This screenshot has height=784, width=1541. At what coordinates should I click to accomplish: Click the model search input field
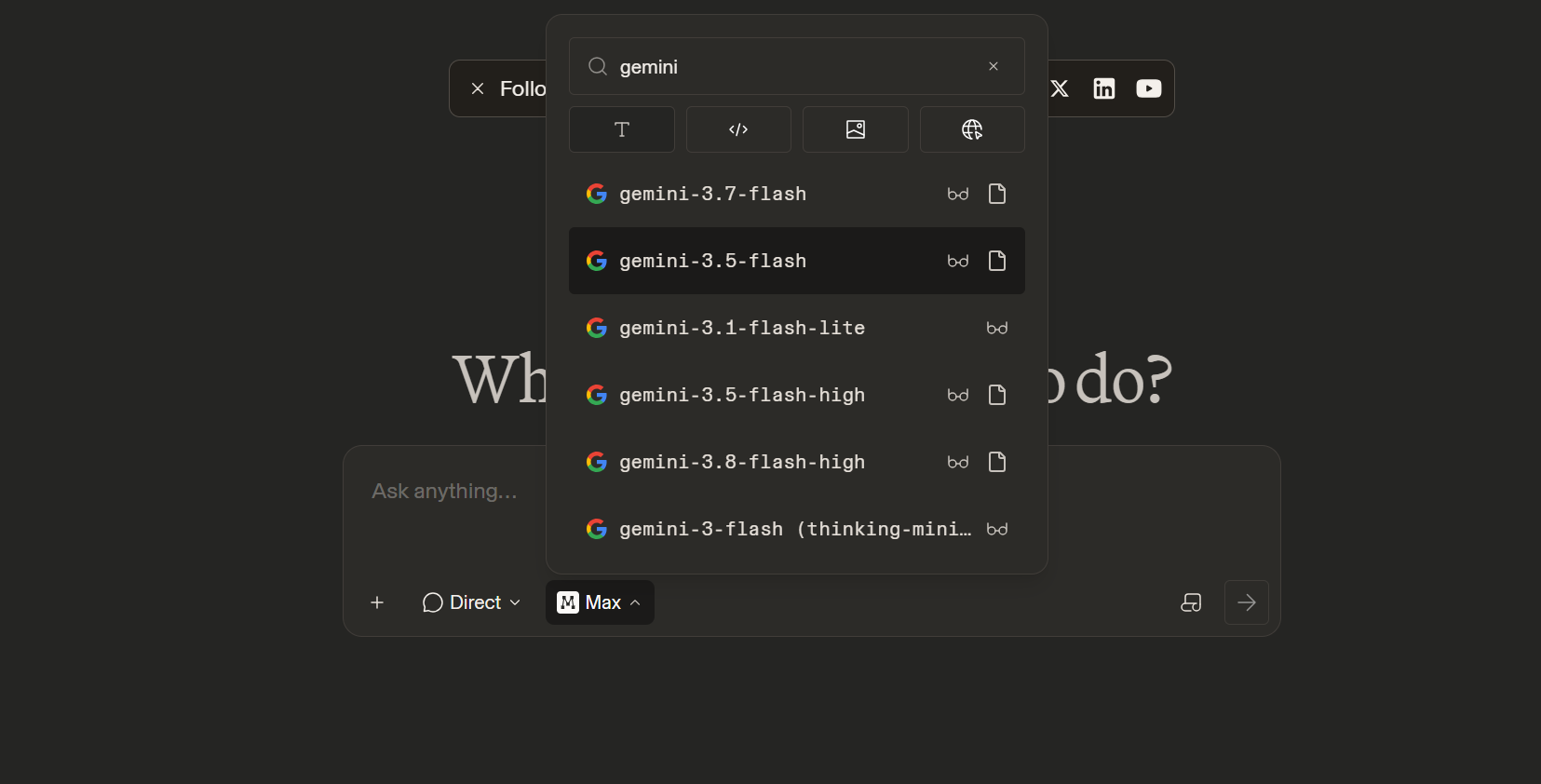(x=796, y=66)
